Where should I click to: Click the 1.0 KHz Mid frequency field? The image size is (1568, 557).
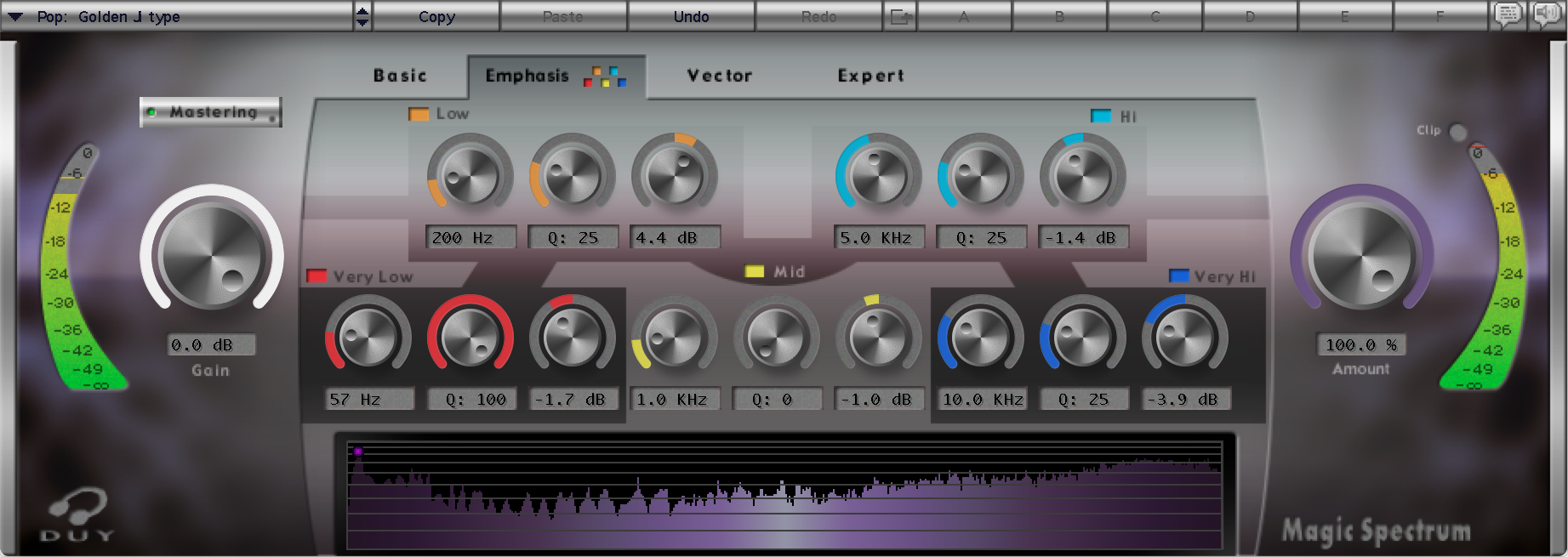pyautogui.click(x=675, y=399)
